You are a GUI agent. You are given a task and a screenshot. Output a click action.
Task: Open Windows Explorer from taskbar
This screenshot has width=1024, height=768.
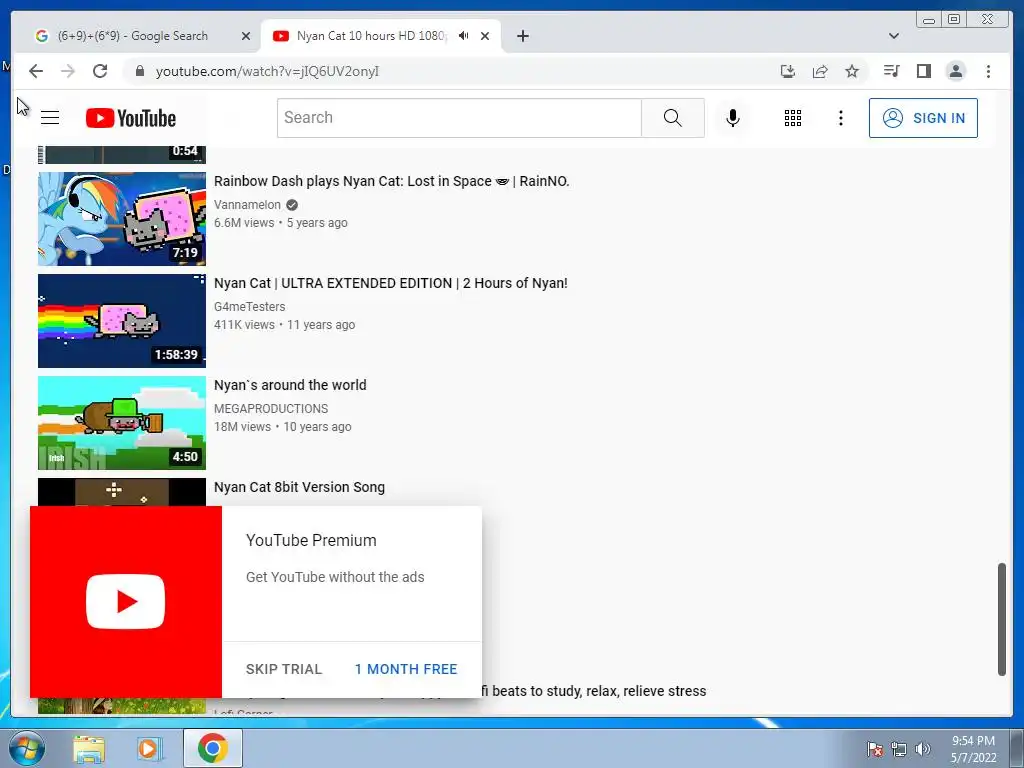(89, 748)
